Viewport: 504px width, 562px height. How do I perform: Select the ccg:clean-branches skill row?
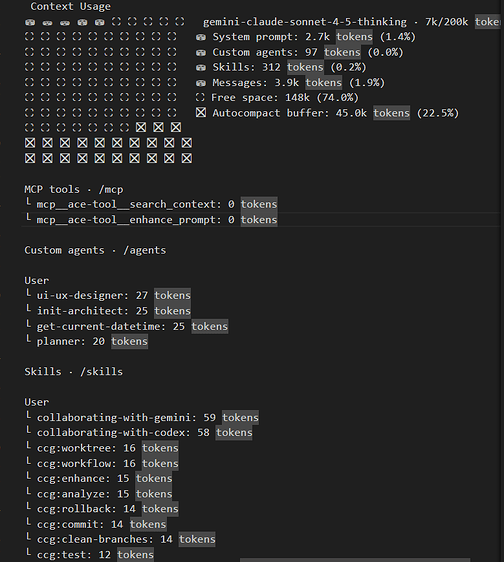[120, 539]
